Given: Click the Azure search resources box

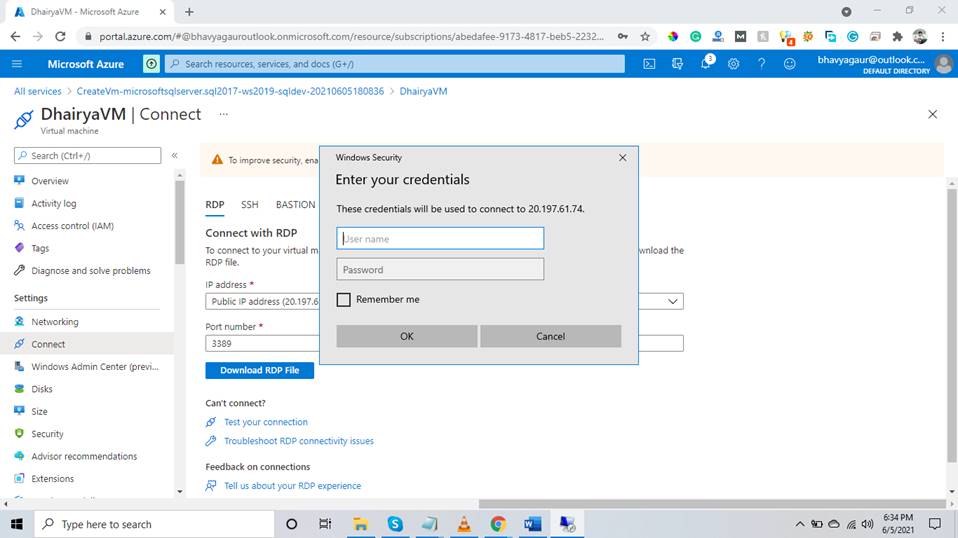Looking at the screenshot, I should coord(395,64).
